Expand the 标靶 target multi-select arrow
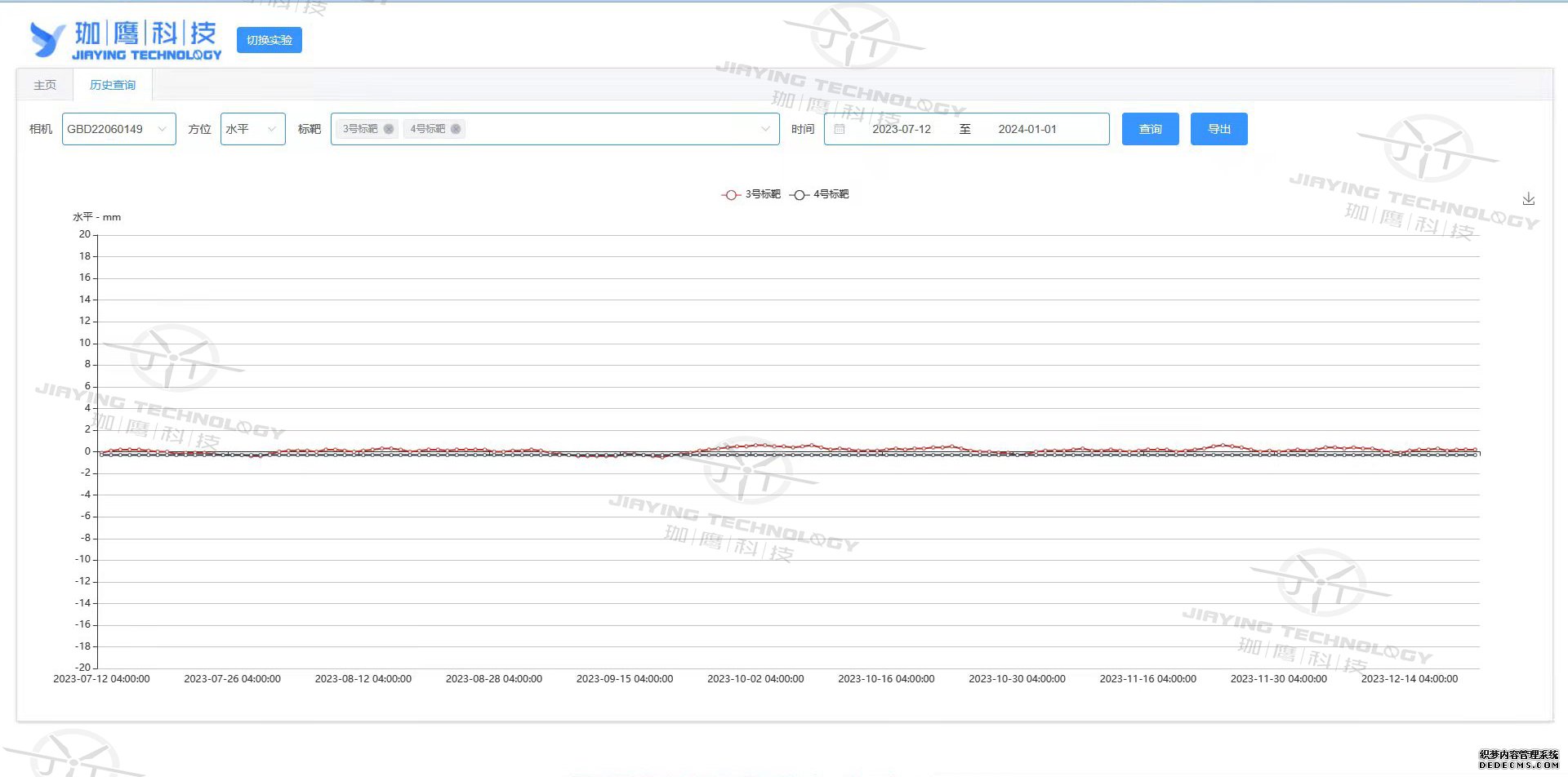This screenshot has width=1568, height=777. (765, 129)
